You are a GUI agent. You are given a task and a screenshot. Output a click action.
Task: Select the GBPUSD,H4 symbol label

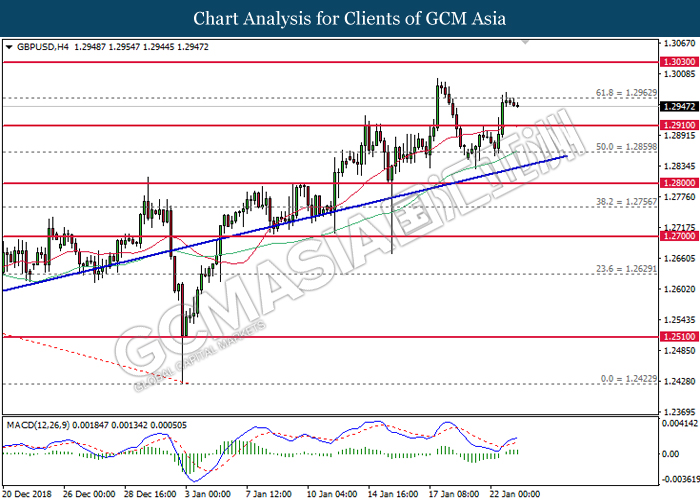(x=43, y=47)
